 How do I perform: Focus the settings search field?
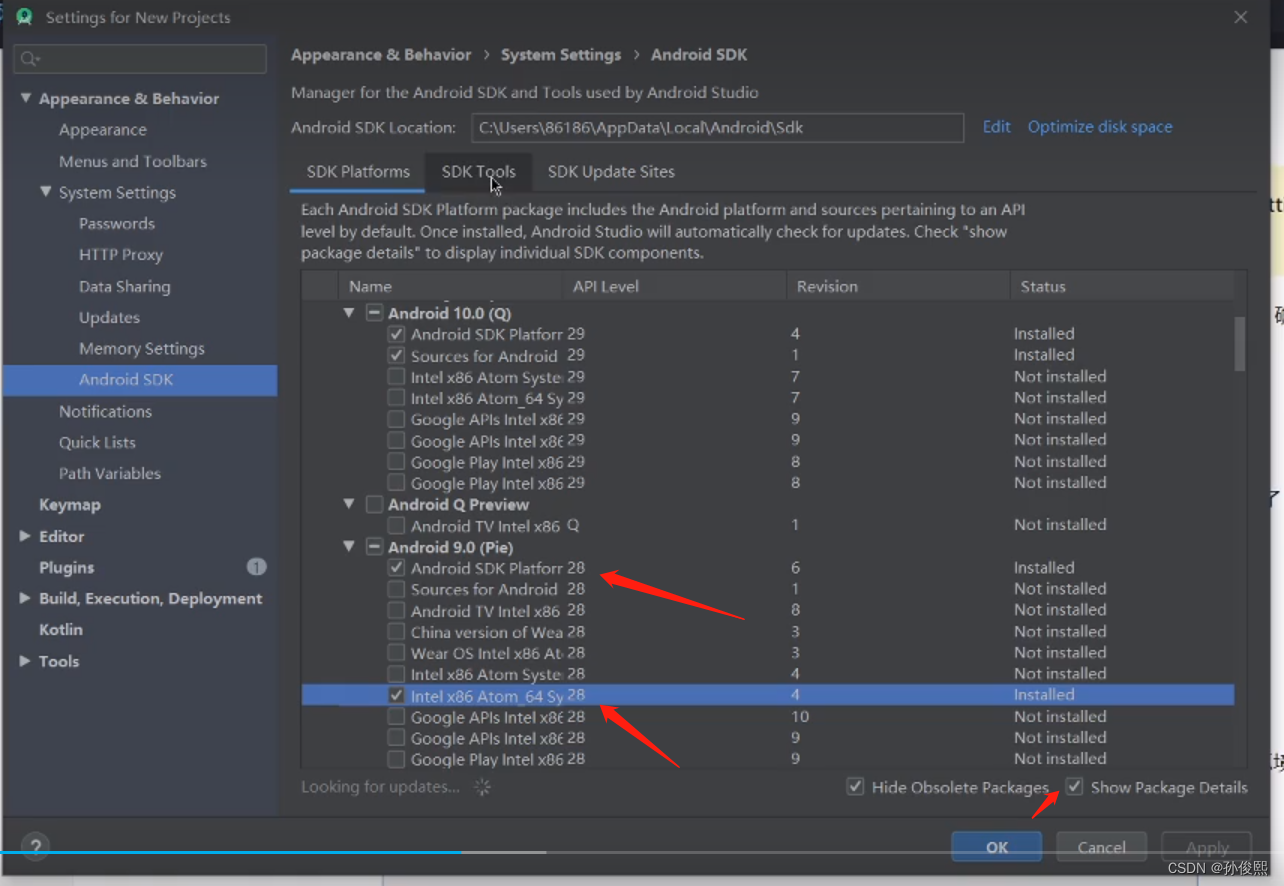tap(140, 59)
